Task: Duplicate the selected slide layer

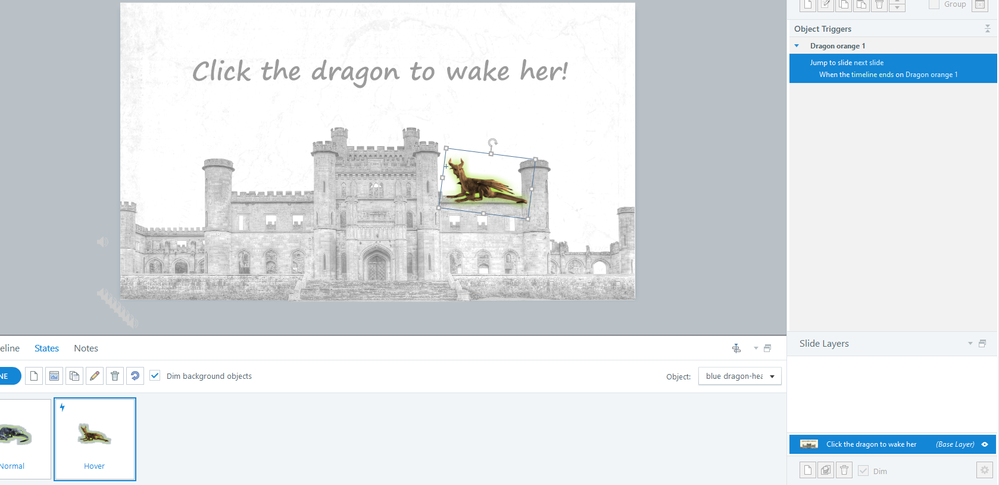Action: [825, 471]
